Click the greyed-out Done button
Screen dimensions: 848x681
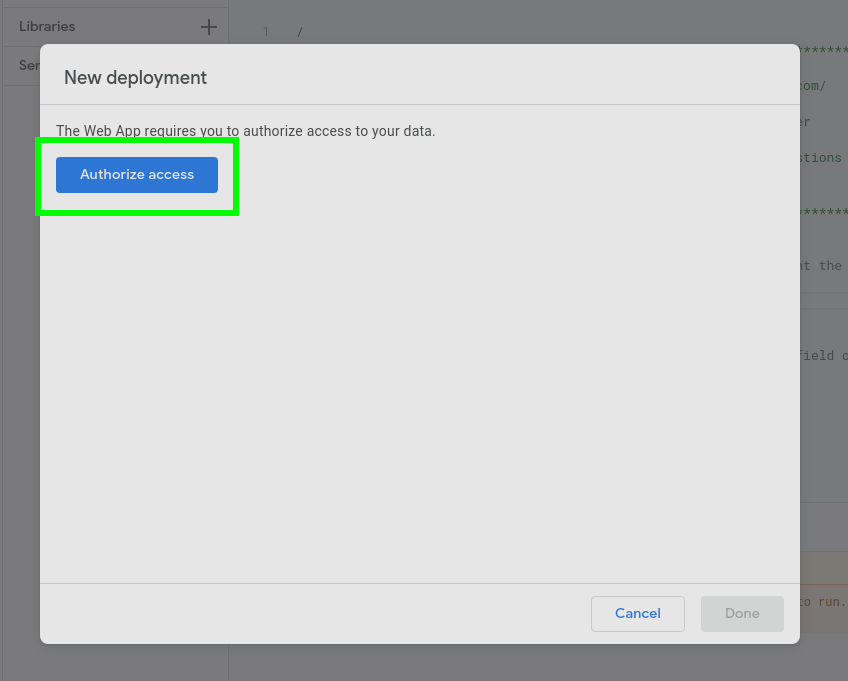coord(742,613)
